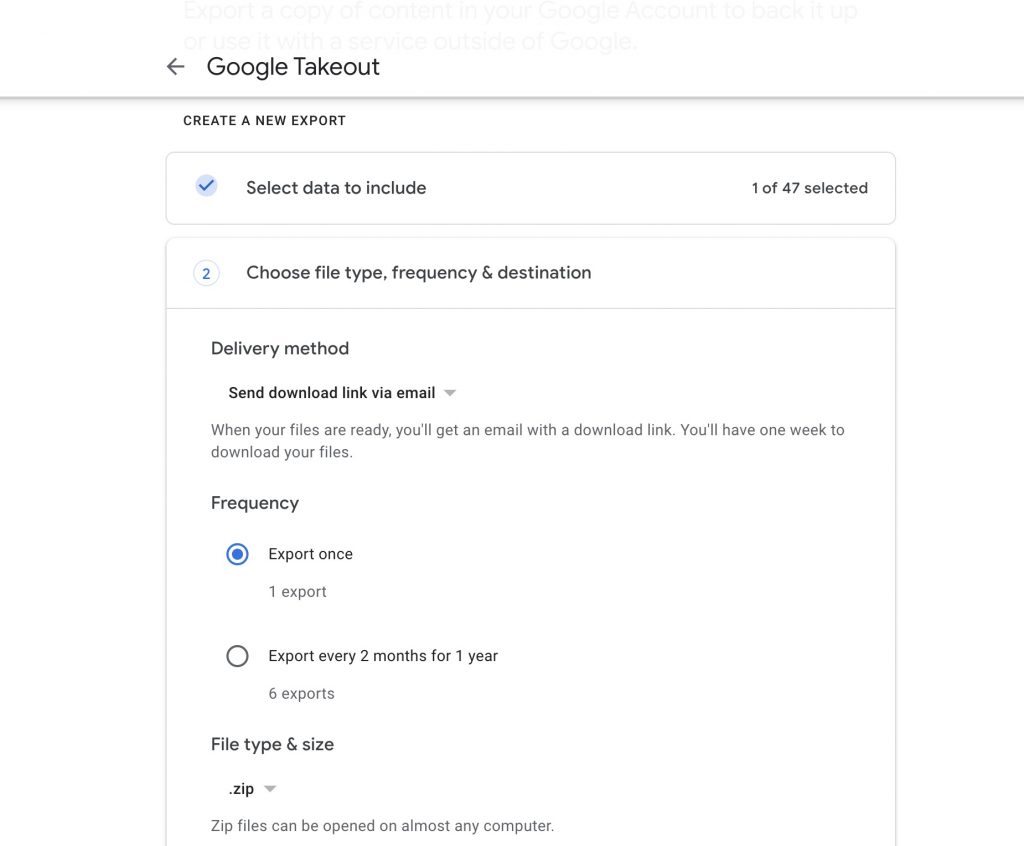This screenshot has height=846, width=1024.
Task: Click the '1 of 47 selected' count
Action: (809, 188)
